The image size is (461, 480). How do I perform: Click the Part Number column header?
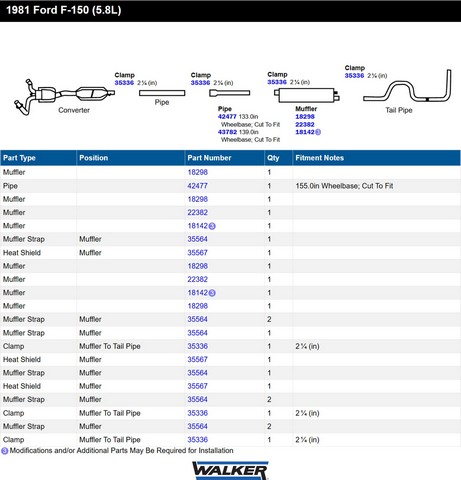point(224,158)
